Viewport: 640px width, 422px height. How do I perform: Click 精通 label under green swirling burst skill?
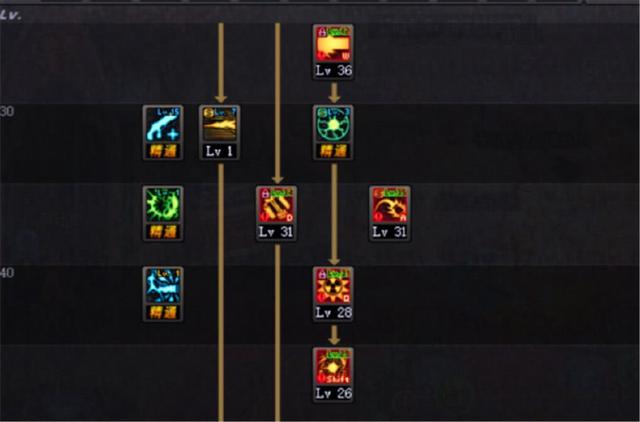[x=163, y=232]
